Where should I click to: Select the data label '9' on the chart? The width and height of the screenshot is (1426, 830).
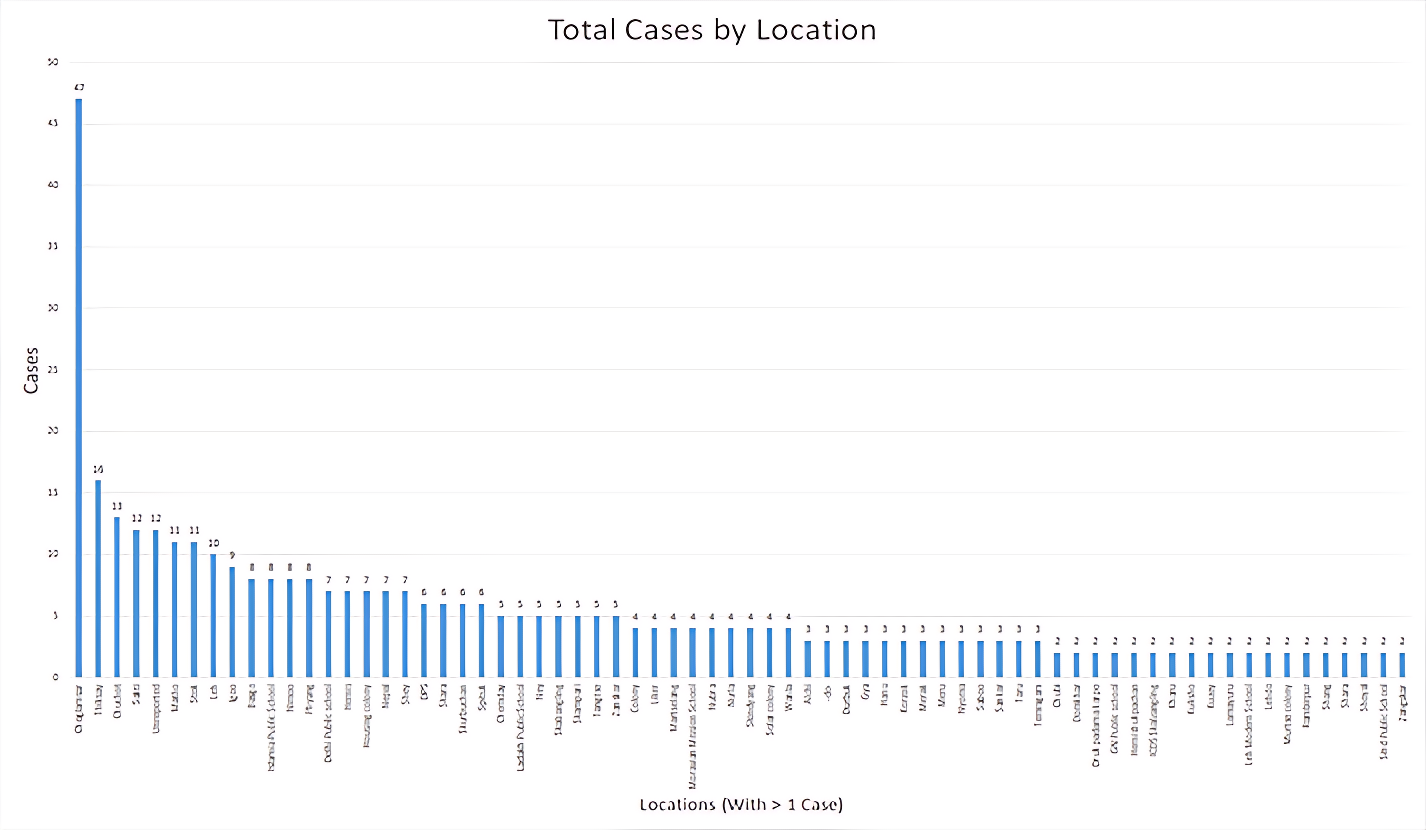[232, 556]
